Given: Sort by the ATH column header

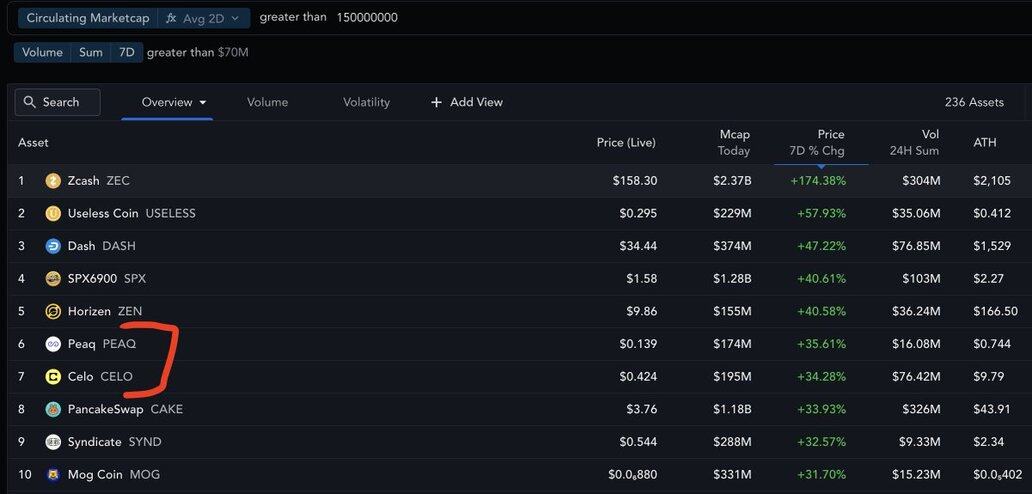Looking at the screenshot, I should (x=984, y=142).
